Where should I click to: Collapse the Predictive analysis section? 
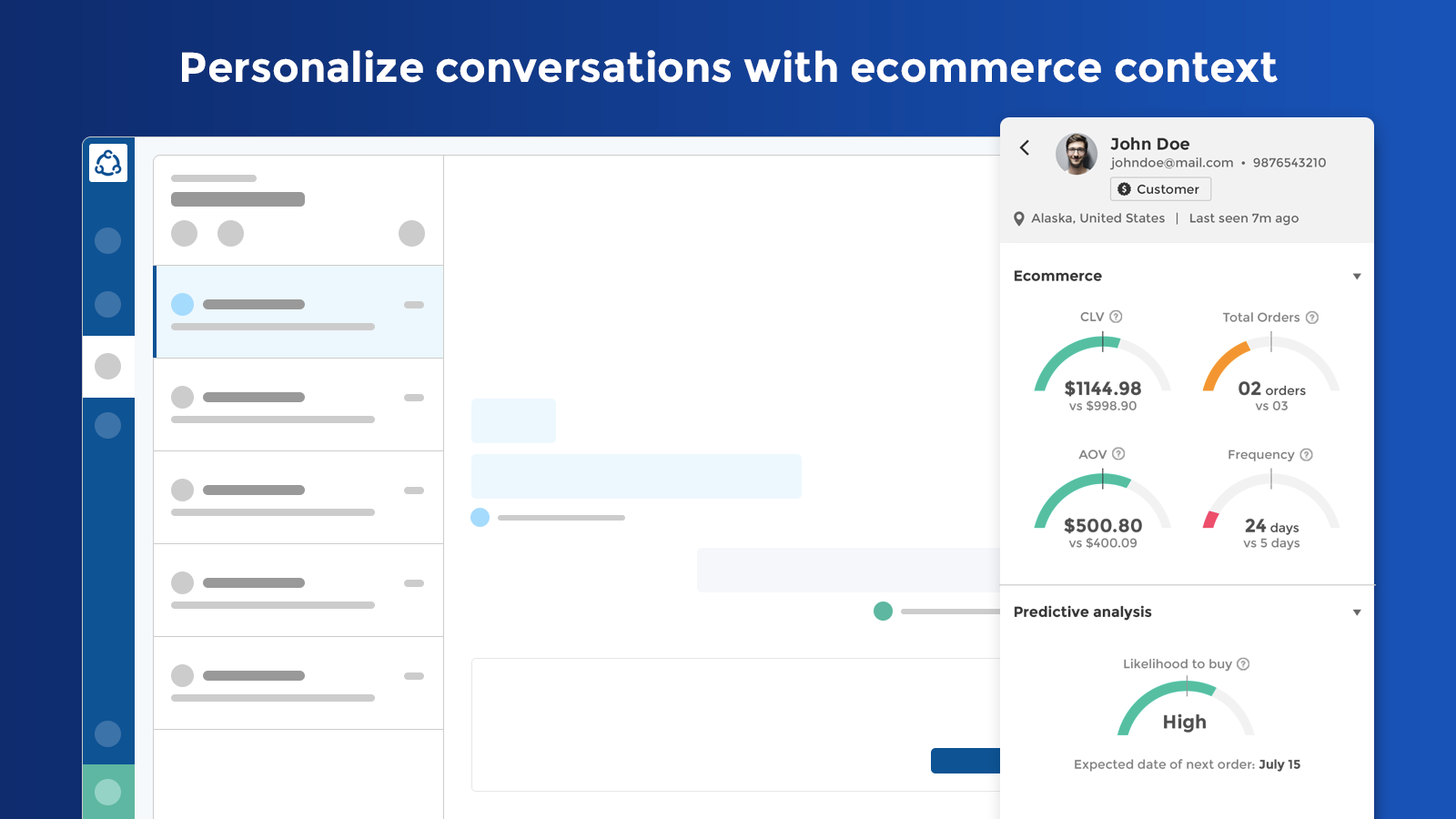[1357, 612]
